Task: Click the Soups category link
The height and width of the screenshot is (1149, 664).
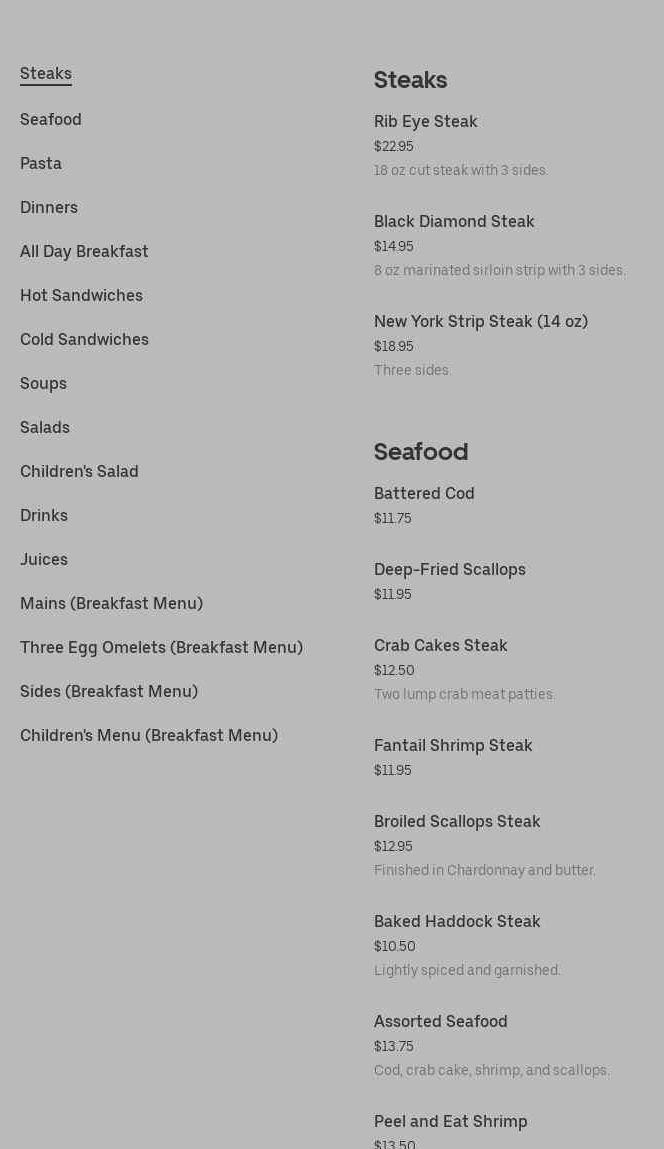Action: point(43,383)
